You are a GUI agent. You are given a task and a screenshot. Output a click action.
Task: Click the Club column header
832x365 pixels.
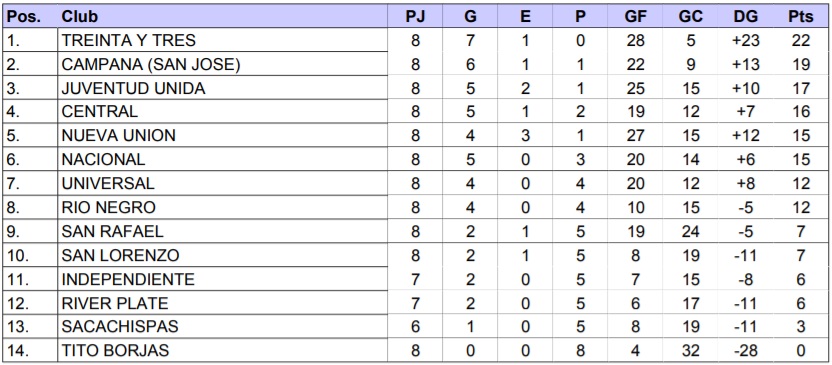[x=222, y=16]
